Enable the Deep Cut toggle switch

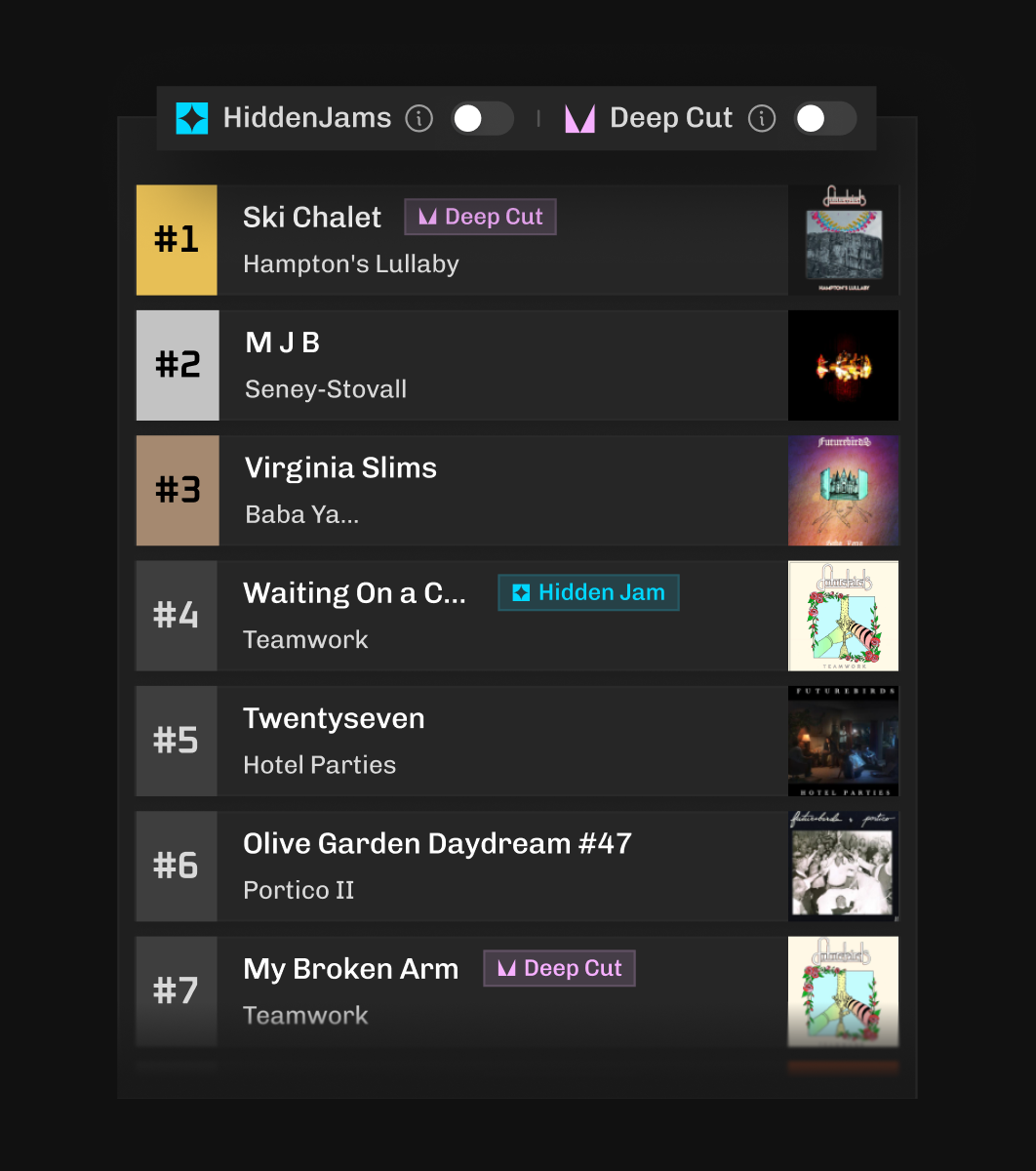click(x=825, y=119)
